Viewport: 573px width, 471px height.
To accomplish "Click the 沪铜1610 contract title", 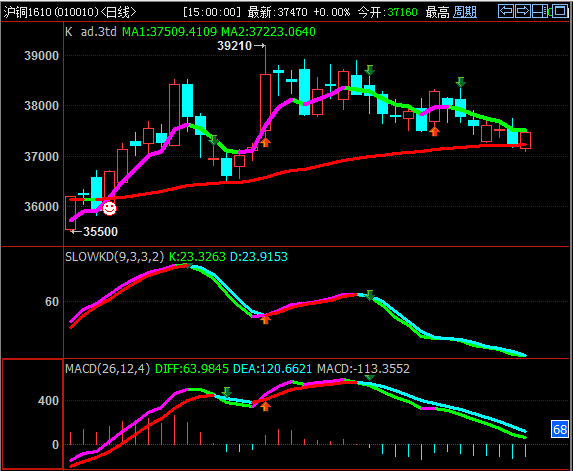I will click(51, 12).
